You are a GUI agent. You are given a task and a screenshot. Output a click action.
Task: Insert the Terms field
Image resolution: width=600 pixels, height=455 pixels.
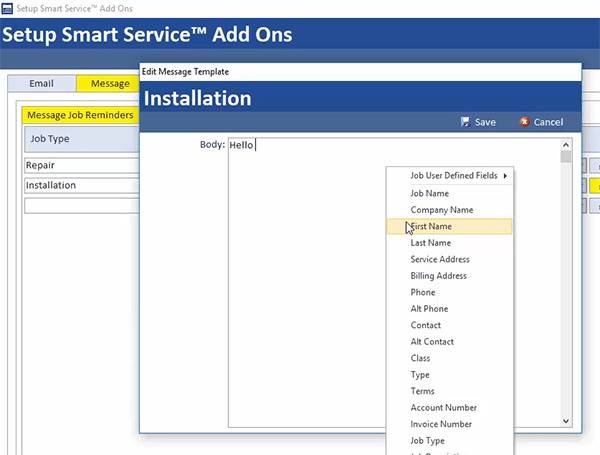450,391
